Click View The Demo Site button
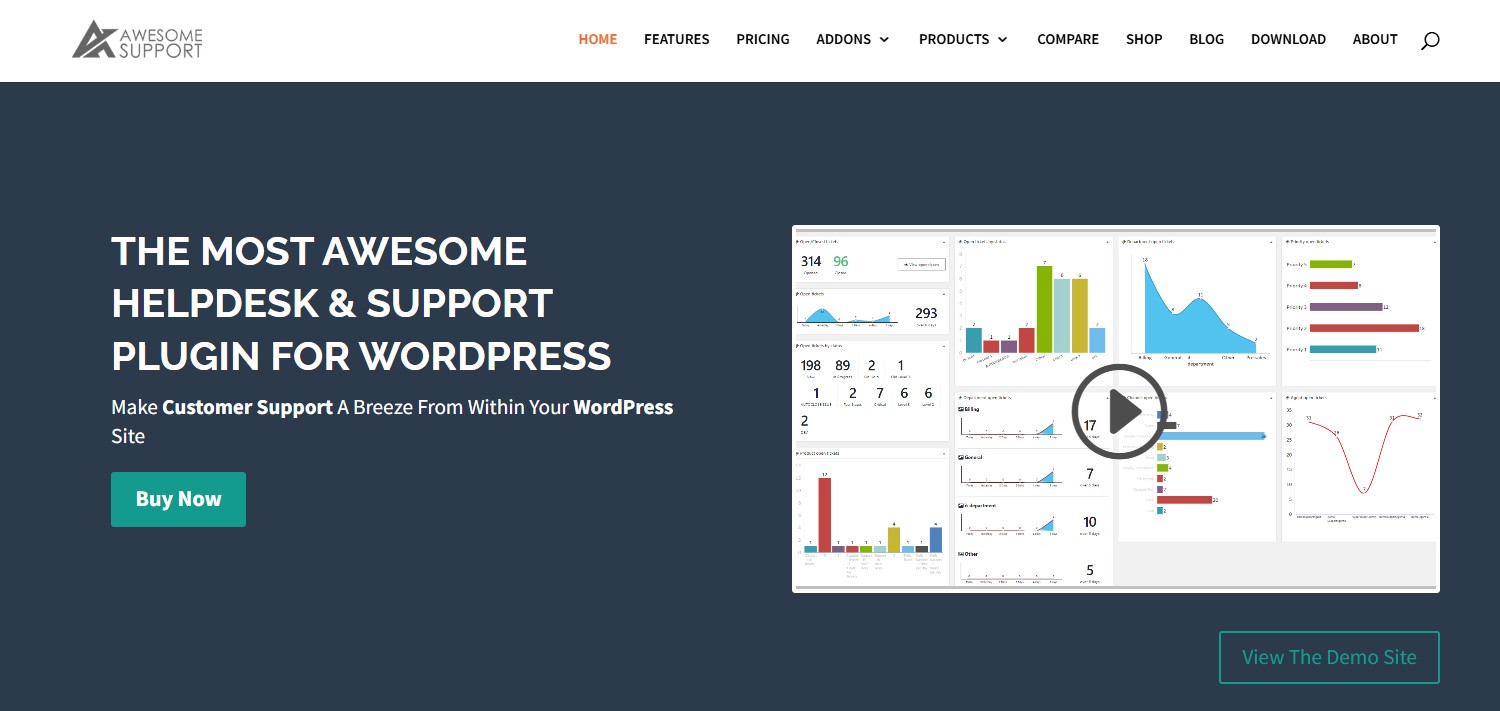The height and width of the screenshot is (711, 1500). coord(1329,657)
